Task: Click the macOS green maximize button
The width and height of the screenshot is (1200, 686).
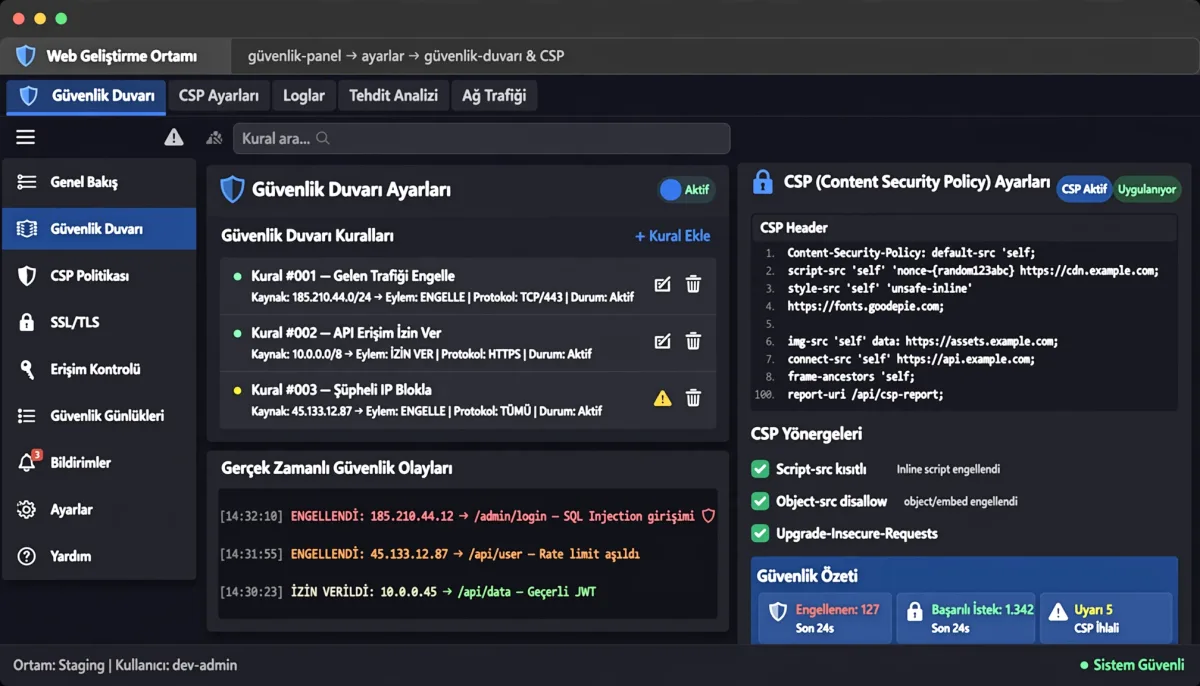Action: (61, 19)
